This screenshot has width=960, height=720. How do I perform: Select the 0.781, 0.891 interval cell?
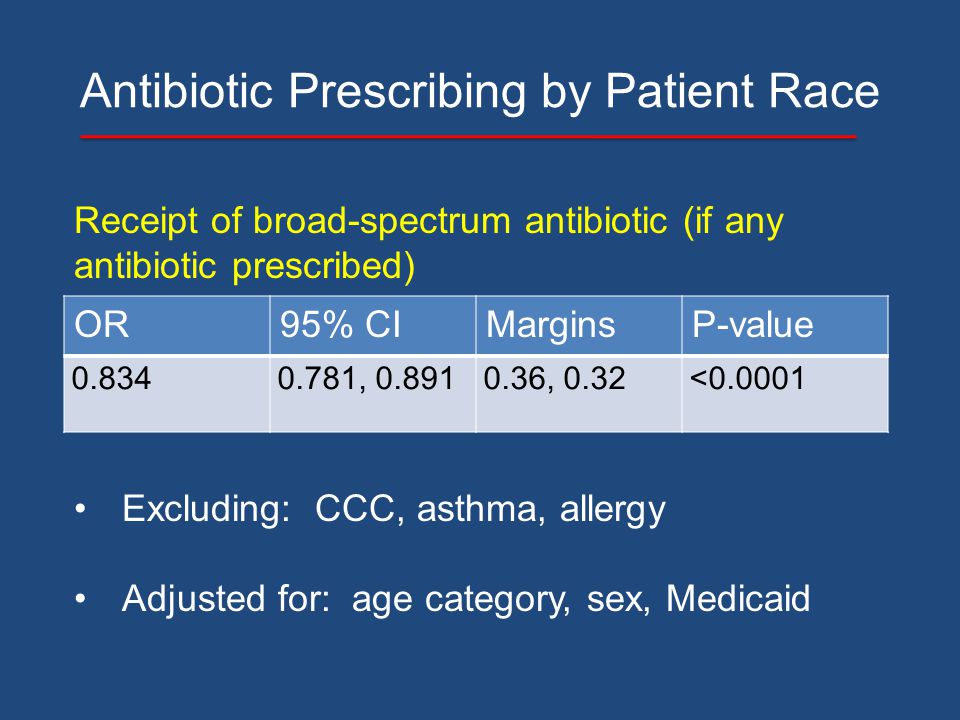(372, 394)
